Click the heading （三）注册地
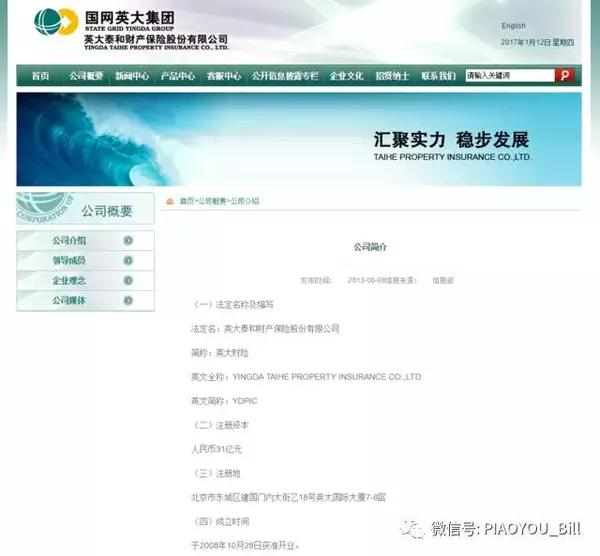 click(x=216, y=473)
